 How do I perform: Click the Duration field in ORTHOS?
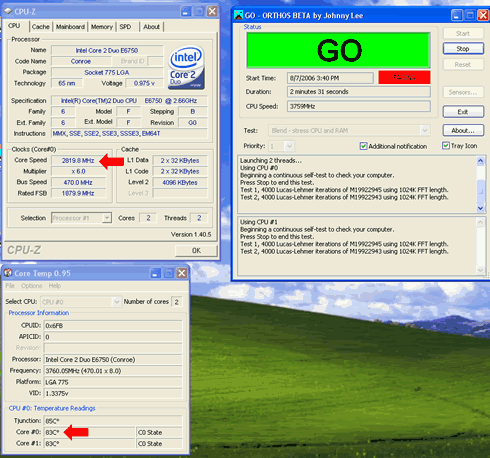point(359,92)
